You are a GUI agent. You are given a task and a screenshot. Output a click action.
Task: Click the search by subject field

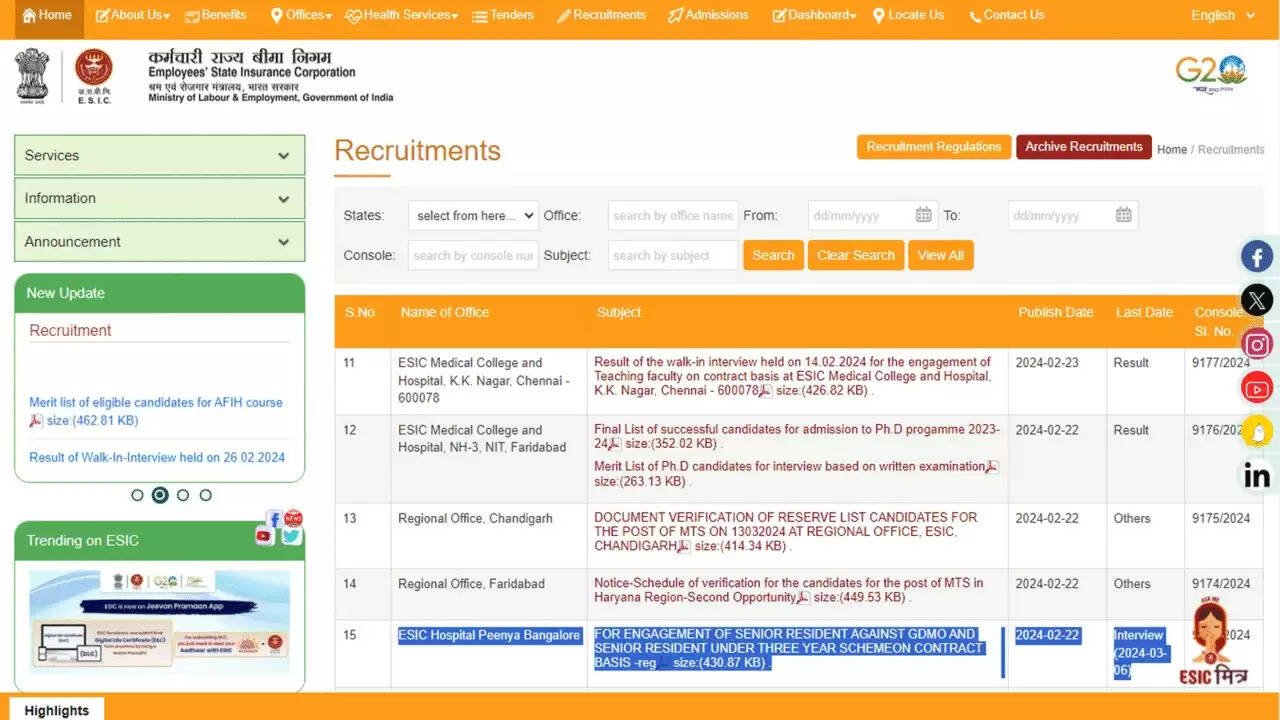pos(673,255)
